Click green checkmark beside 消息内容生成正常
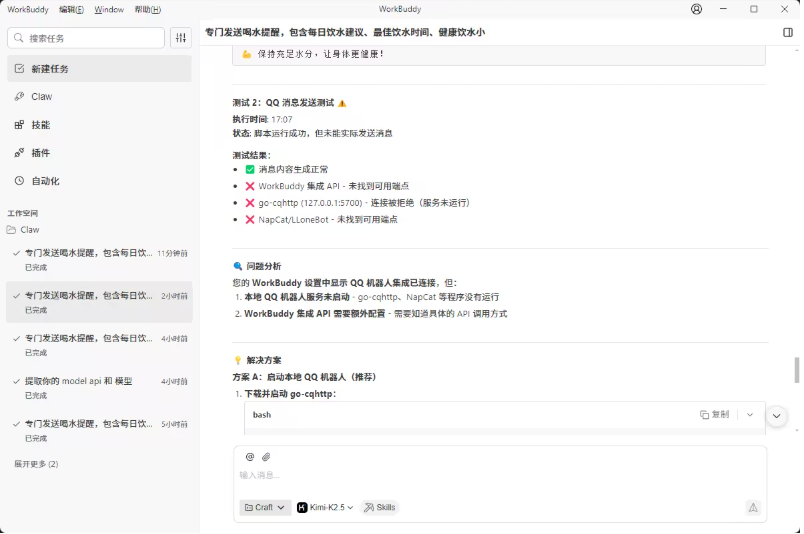 250,169
